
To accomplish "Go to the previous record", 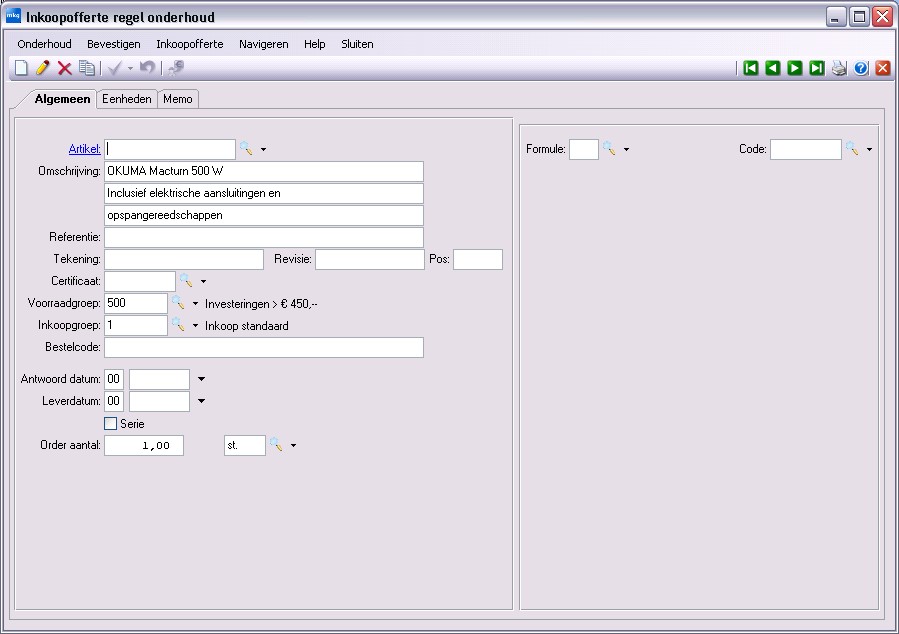I will (x=772, y=68).
